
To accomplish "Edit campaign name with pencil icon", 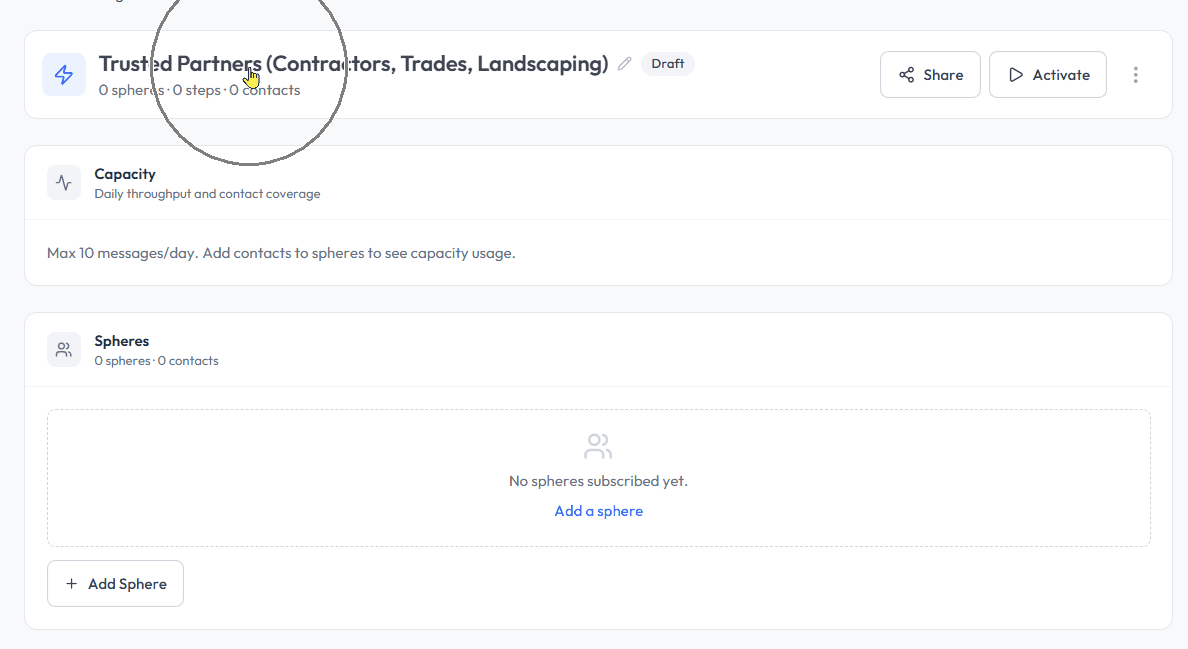I will 625,64.
